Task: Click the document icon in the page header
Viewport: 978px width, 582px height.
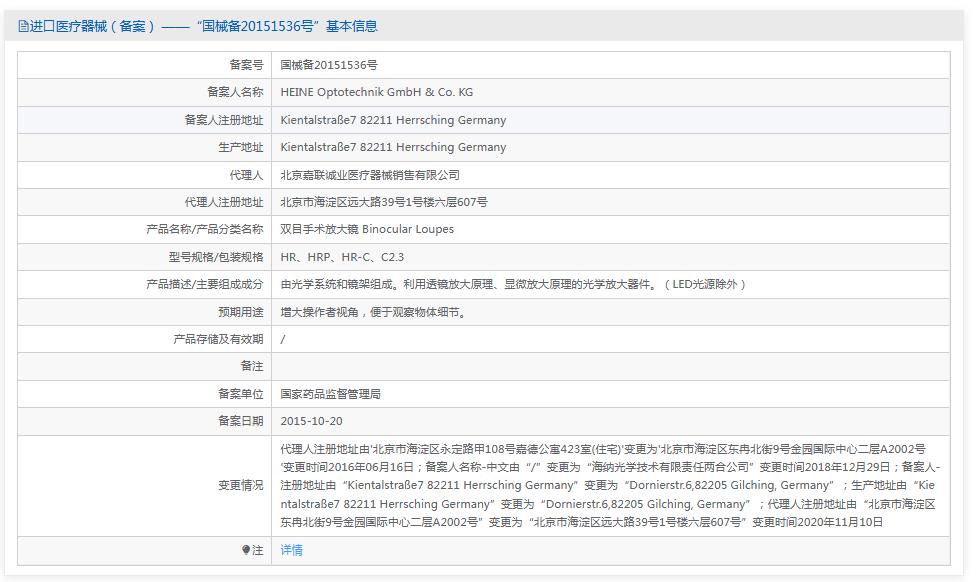Action: click(24, 27)
